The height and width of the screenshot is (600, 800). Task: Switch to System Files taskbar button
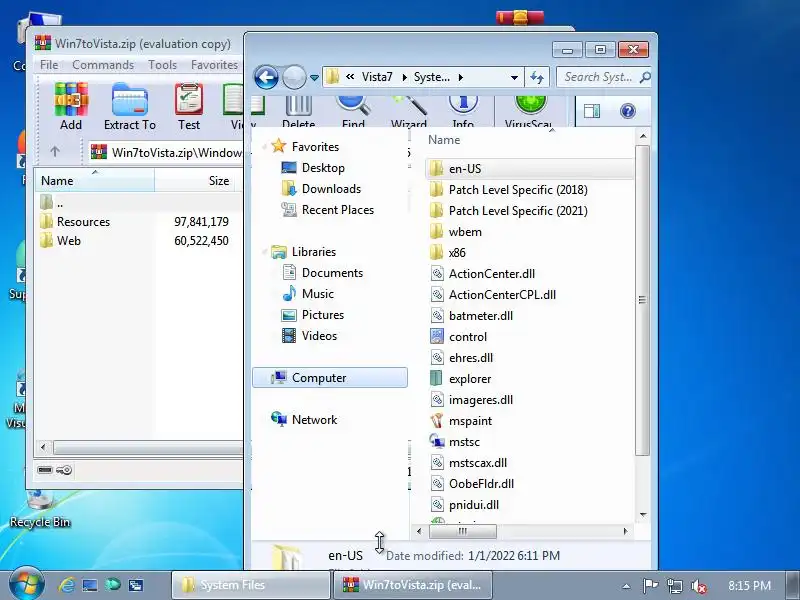pyautogui.click(x=251, y=585)
